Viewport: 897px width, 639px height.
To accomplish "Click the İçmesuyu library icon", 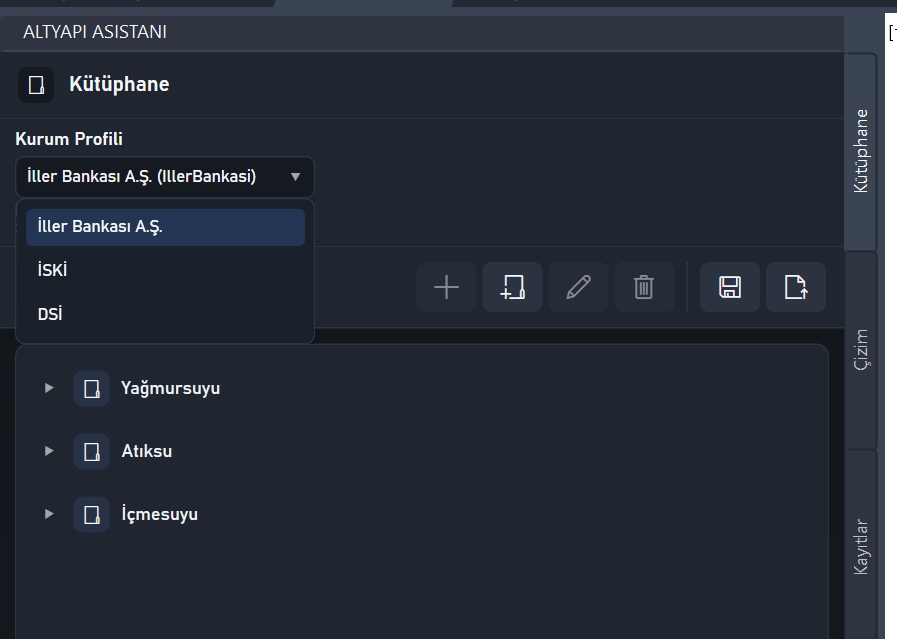I will (x=92, y=514).
